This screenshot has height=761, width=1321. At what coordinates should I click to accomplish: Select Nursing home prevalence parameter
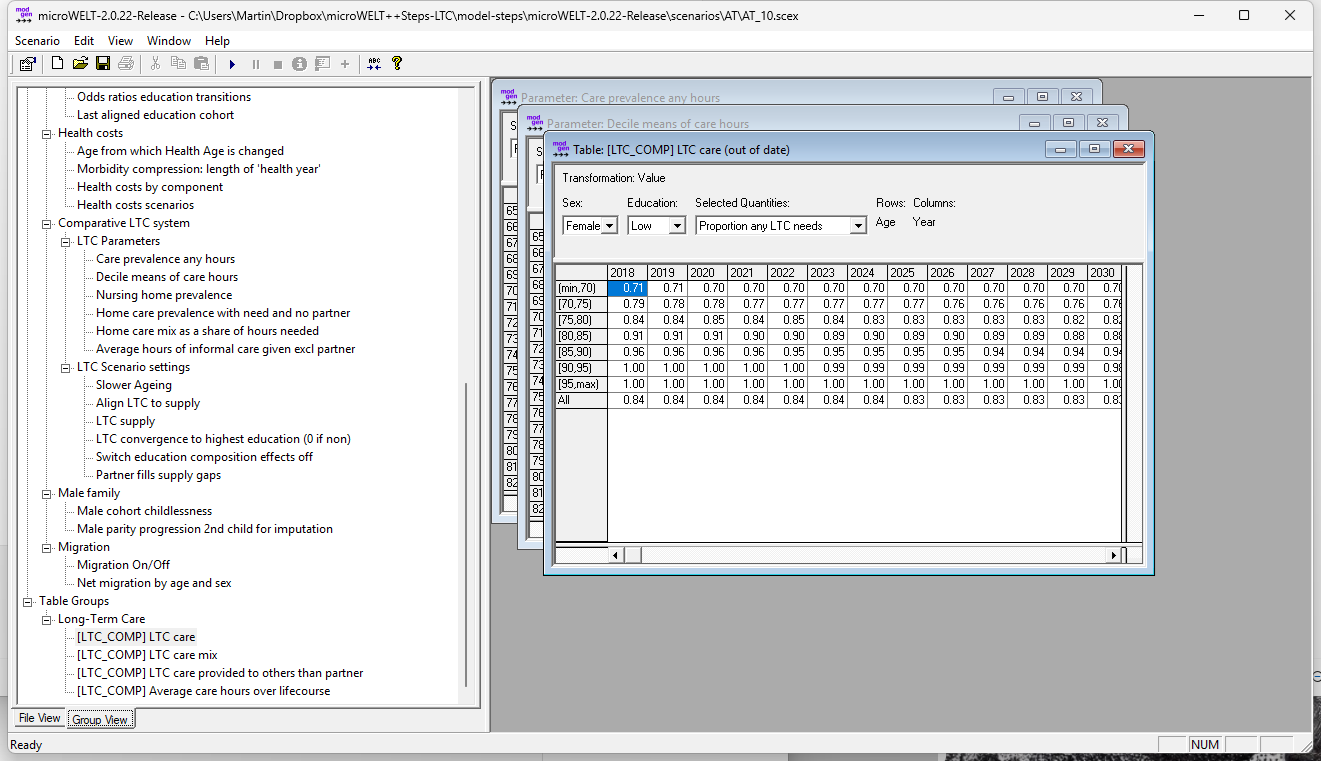click(164, 295)
